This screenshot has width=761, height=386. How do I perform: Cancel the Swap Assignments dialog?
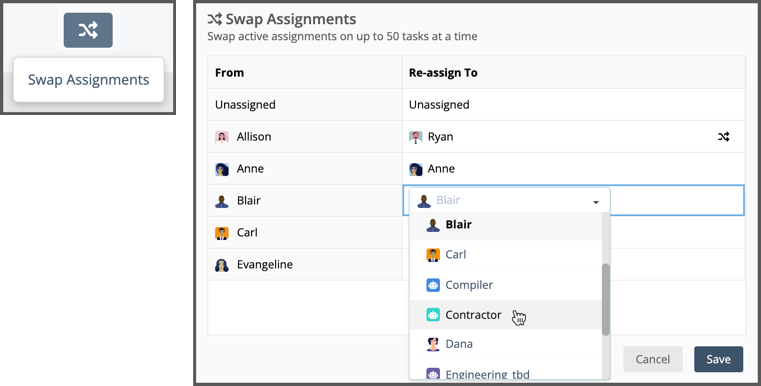(653, 359)
